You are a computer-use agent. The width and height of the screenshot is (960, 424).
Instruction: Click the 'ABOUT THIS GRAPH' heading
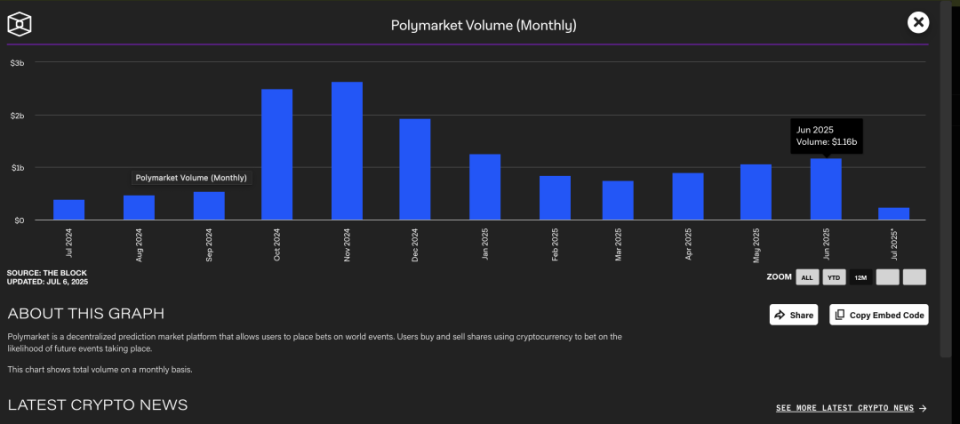click(86, 314)
